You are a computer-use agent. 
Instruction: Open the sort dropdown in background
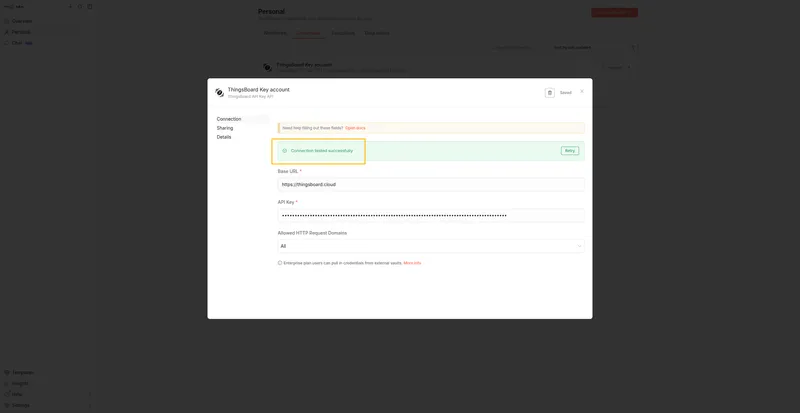pyautogui.click(x=587, y=47)
